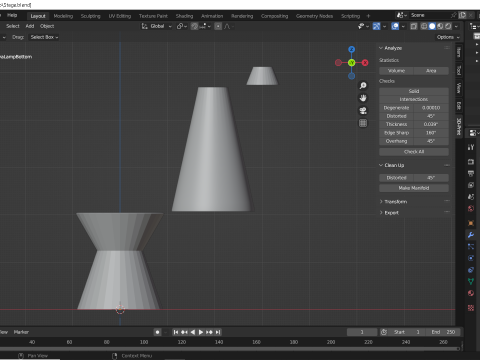The image size is (480, 360).
Task: Open the Help menu
Action: click(x=12, y=15)
